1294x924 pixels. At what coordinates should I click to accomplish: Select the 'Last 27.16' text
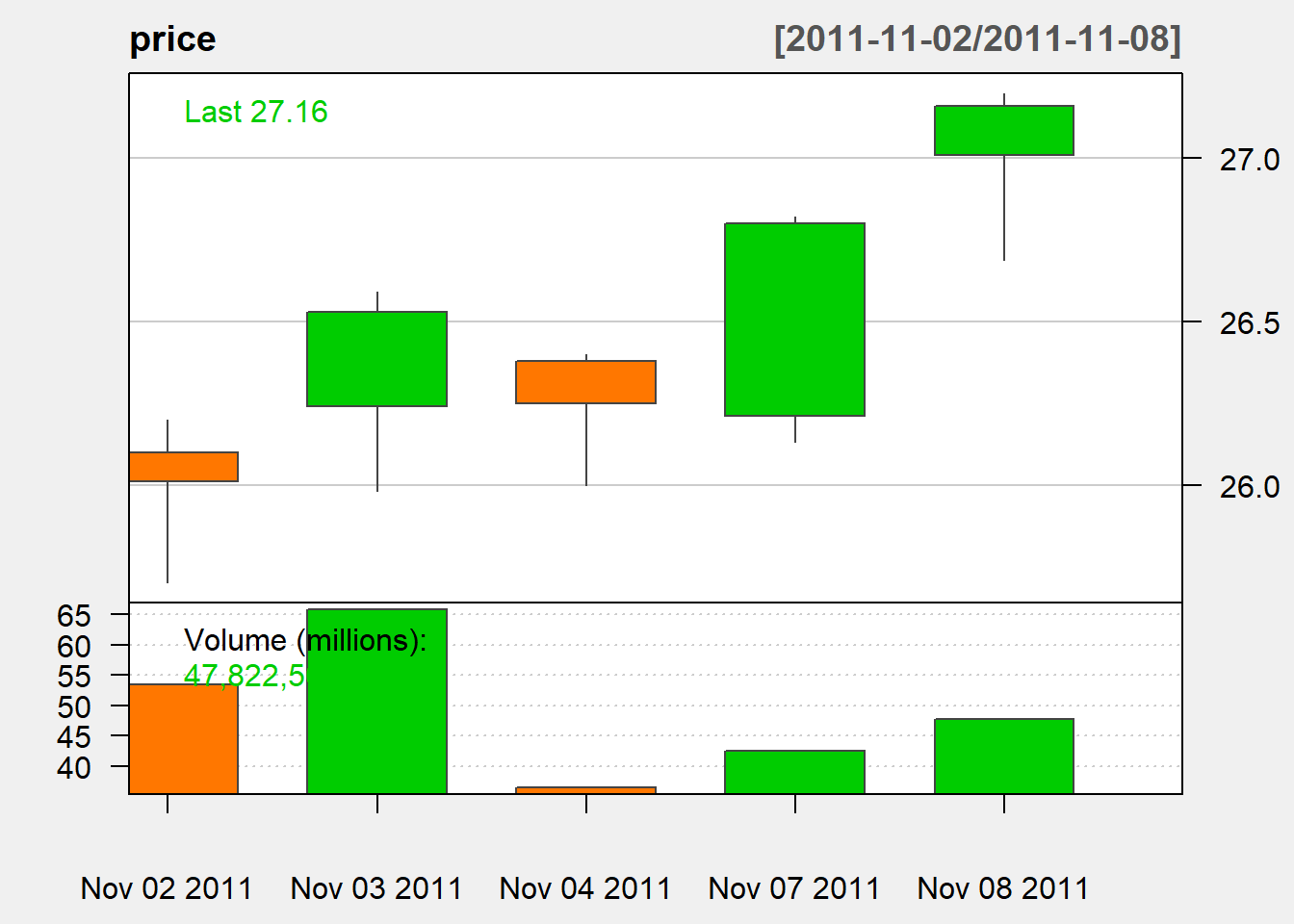(x=256, y=112)
